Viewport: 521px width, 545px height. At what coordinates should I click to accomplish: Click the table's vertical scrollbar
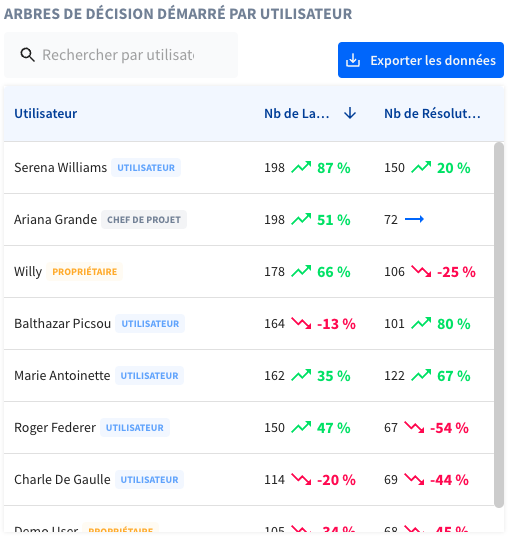click(x=499, y=325)
